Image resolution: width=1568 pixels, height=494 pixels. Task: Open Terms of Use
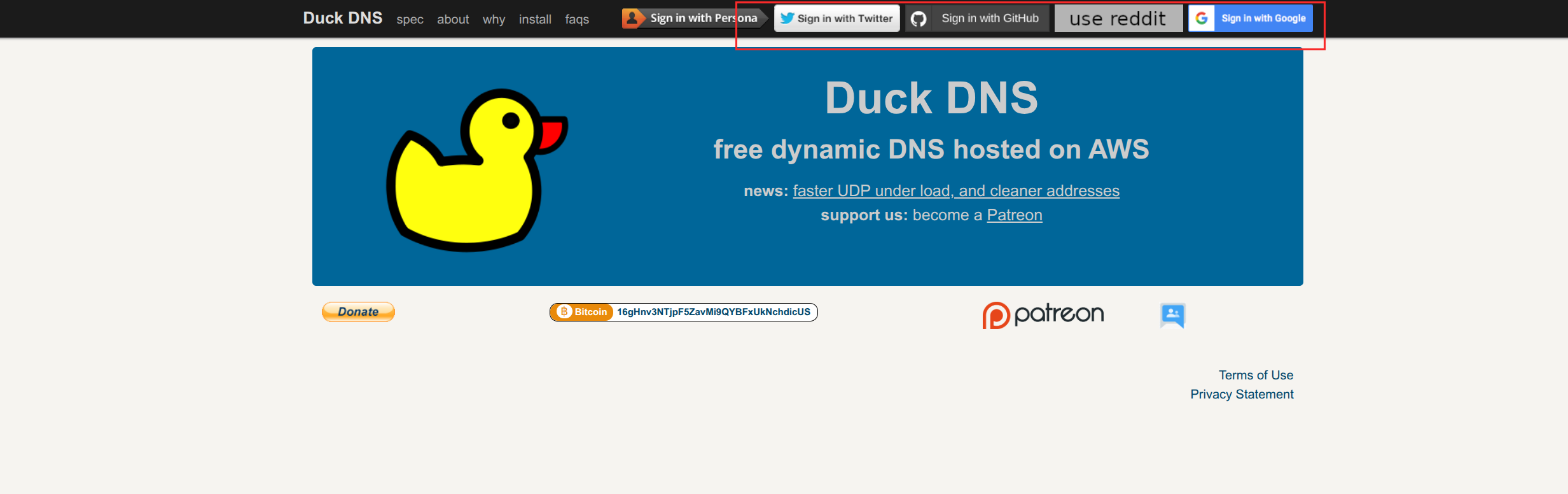(1256, 375)
